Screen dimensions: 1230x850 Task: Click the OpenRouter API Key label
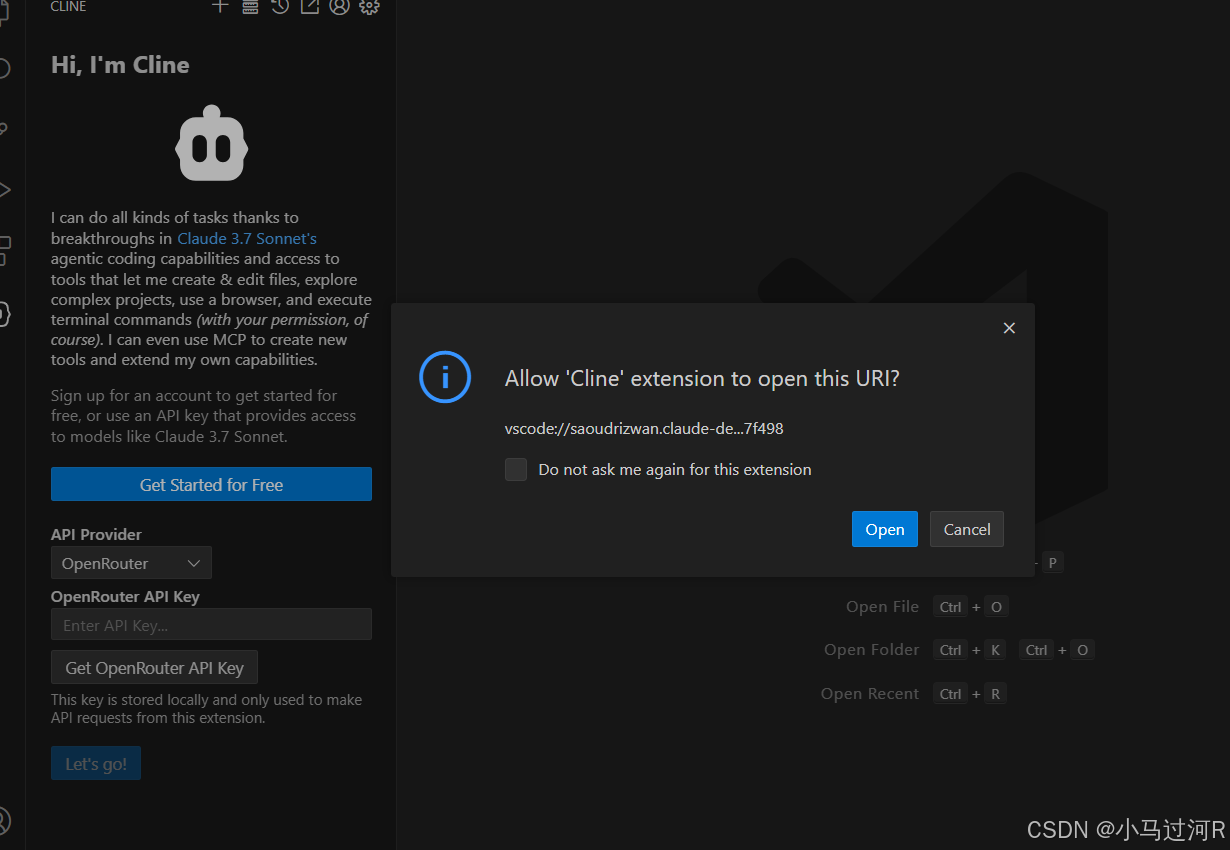coord(125,596)
